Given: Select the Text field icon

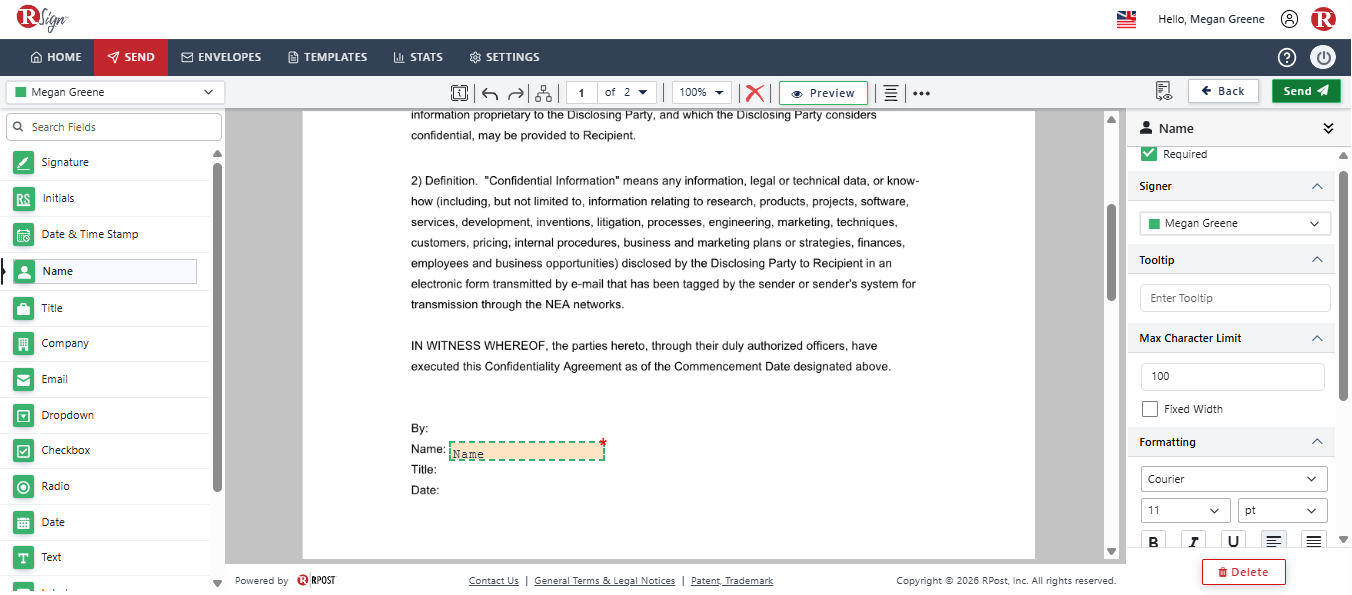Looking at the screenshot, I should point(24,557).
